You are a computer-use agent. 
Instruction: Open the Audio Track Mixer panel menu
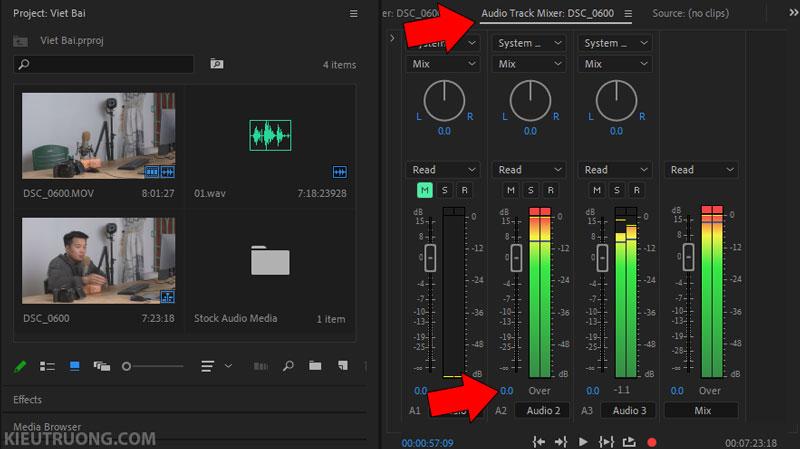628,14
